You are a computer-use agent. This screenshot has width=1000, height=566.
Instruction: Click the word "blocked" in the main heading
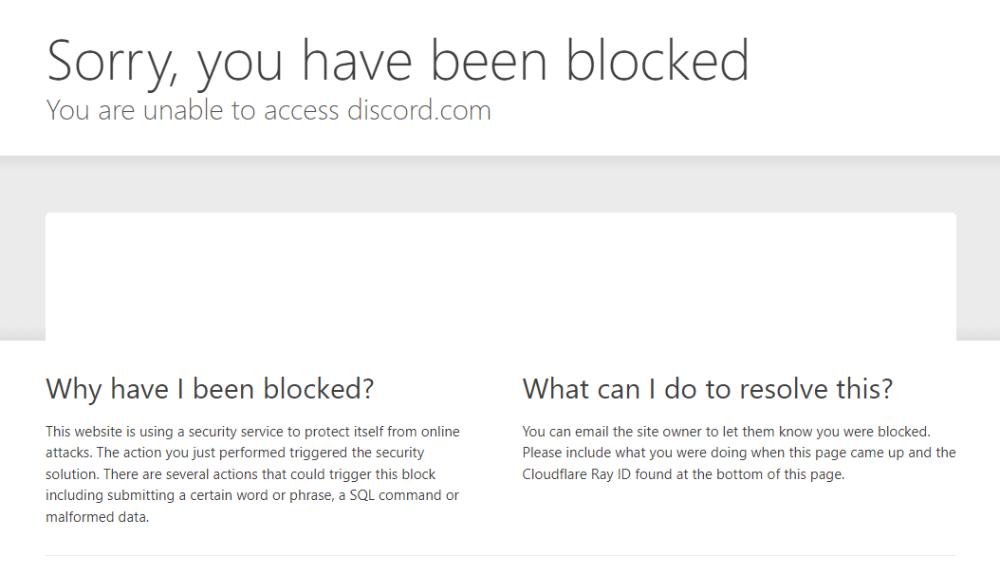point(658,60)
